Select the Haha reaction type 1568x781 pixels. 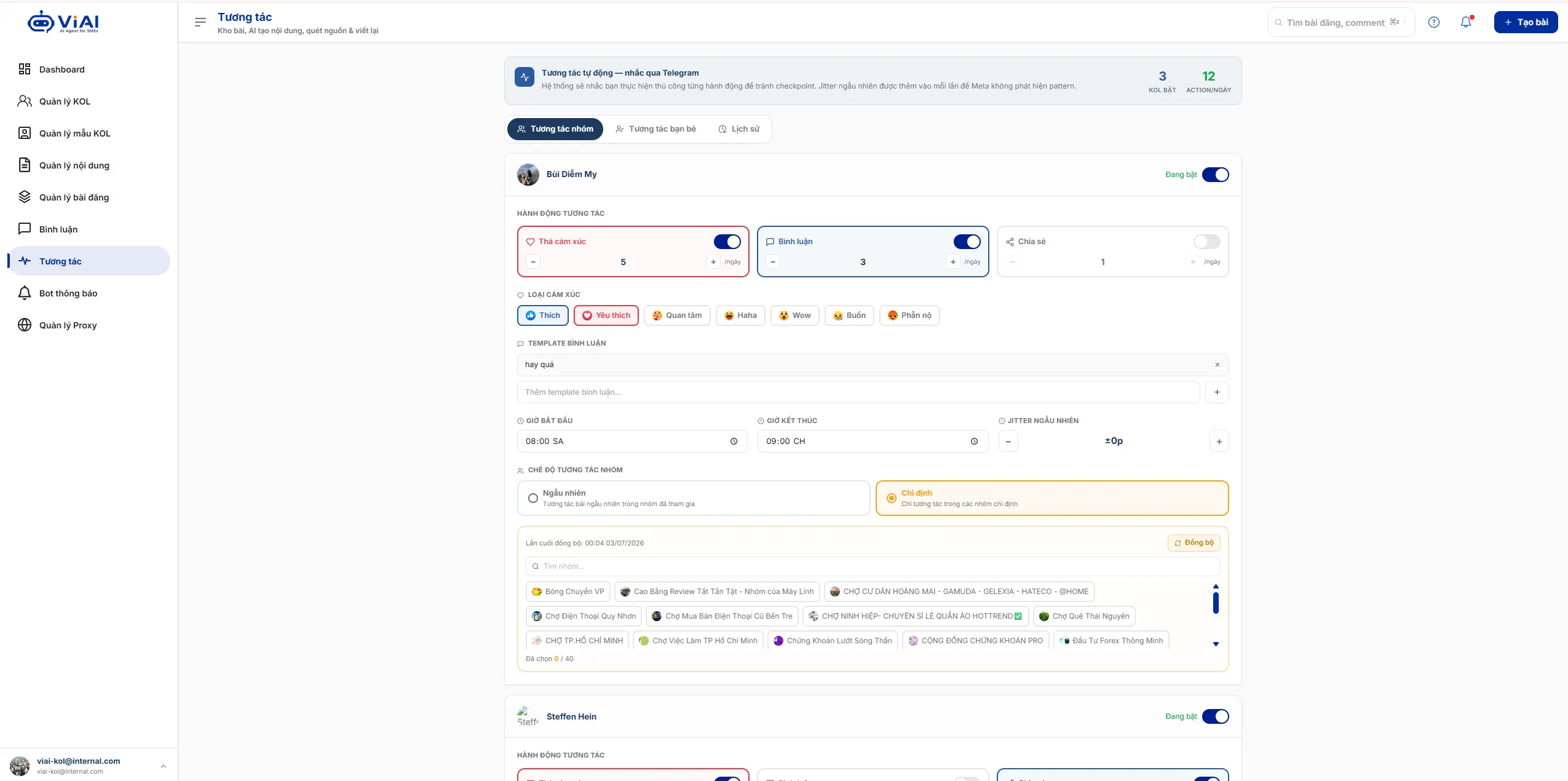740,315
